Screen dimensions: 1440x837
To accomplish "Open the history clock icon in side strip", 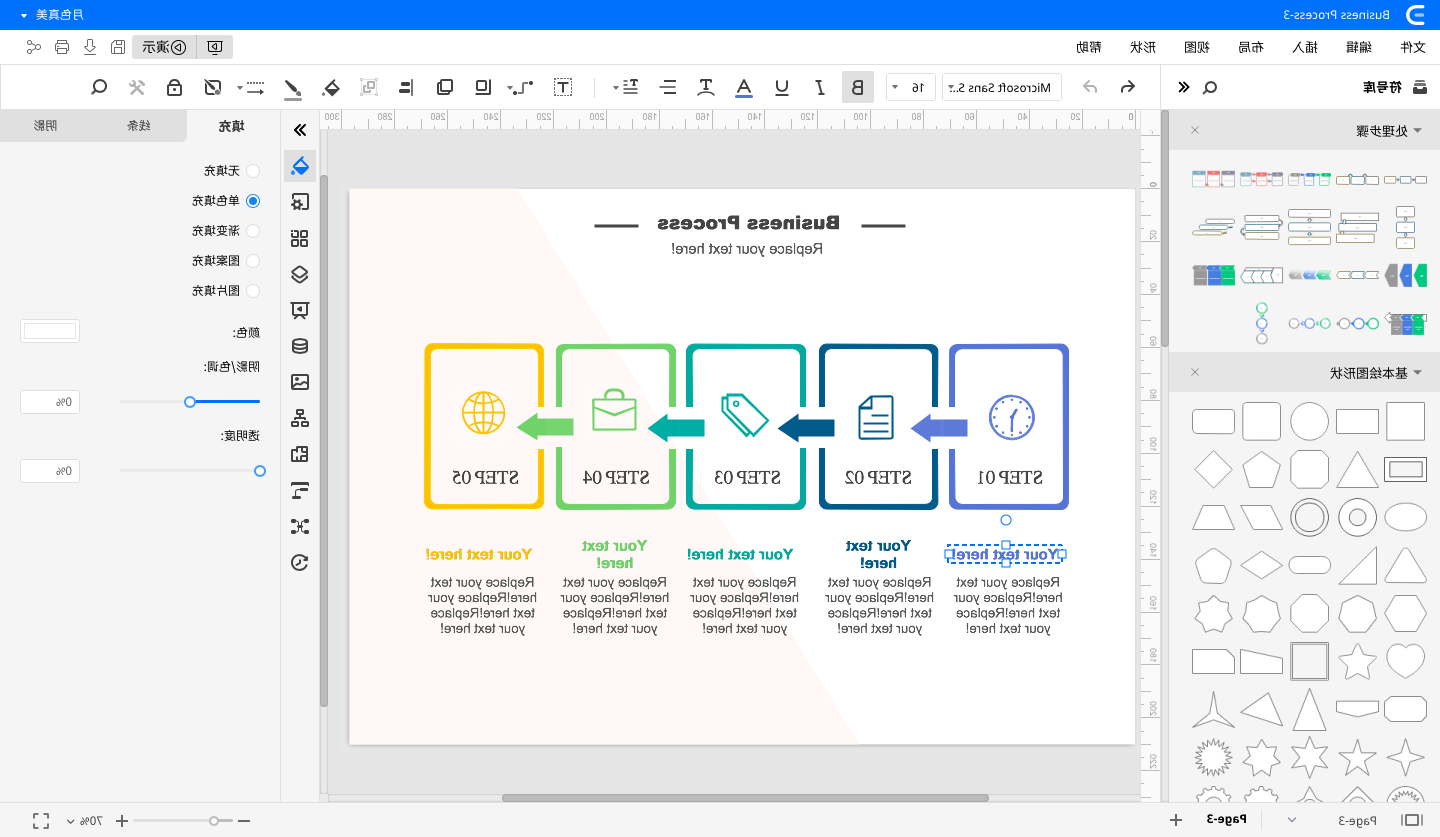I will [299, 562].
